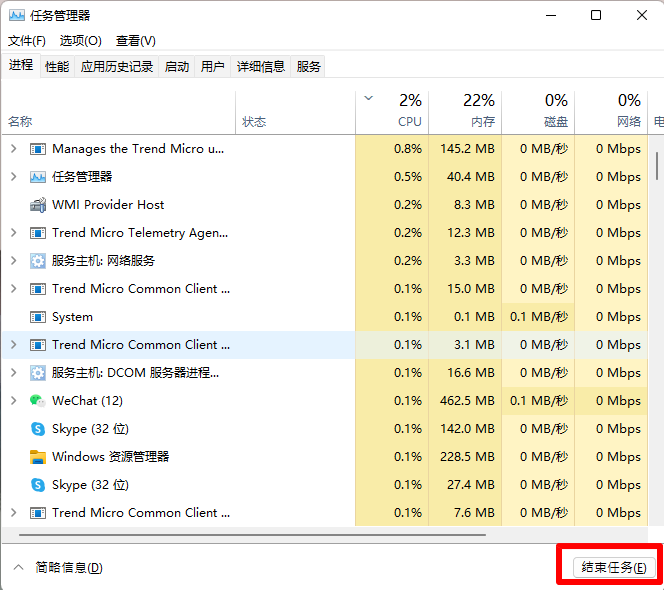Click the 任务管理器 process icon in list

tap(38, 177)
